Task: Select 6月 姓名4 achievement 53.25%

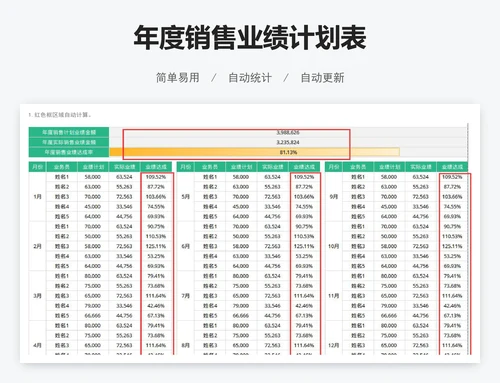Action: click(x=304, y=256)
